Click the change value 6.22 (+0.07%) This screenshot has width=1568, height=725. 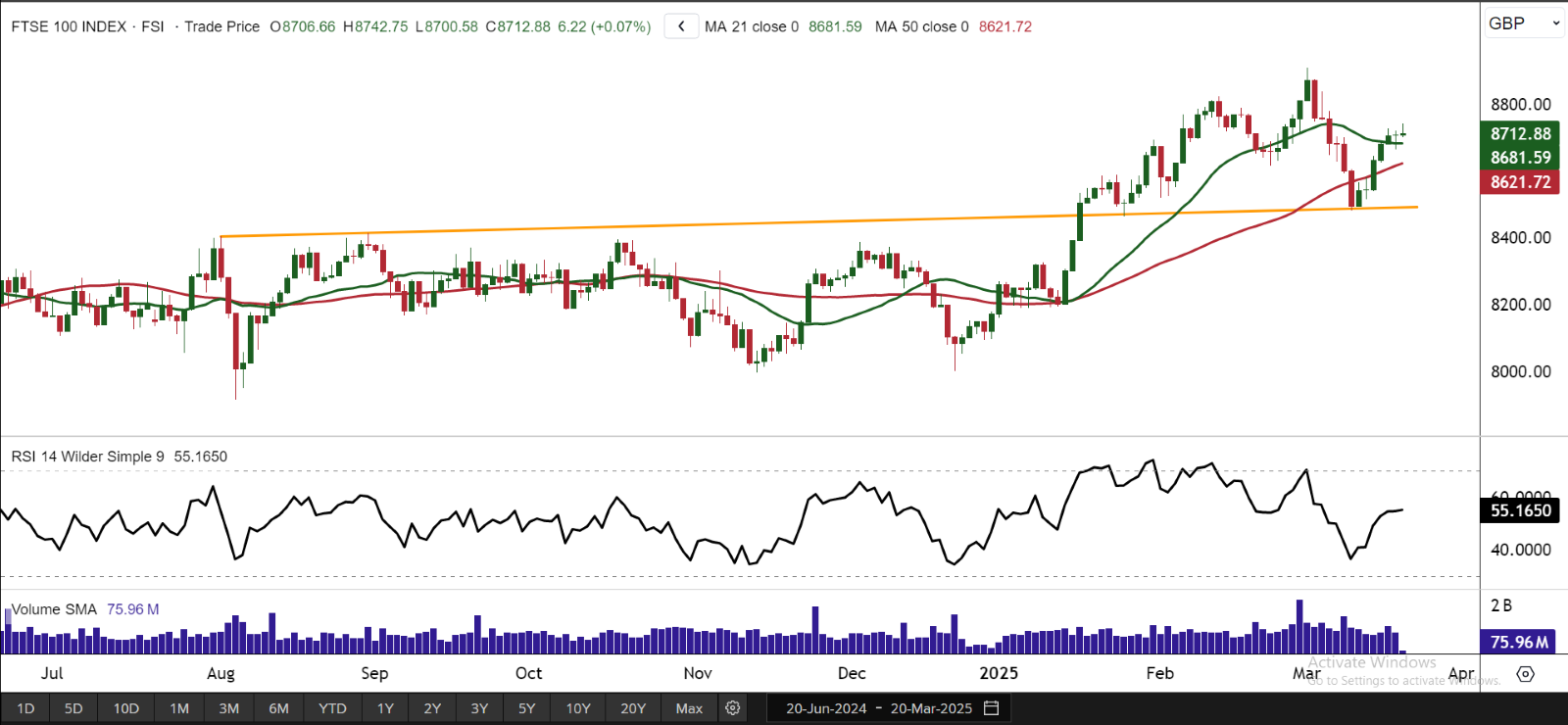(605, 26)
